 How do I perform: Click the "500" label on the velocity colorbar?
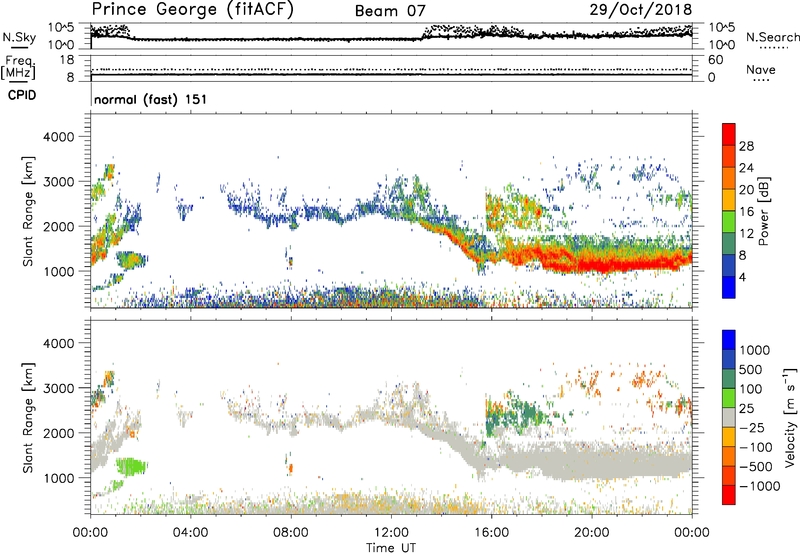point(751,370)
